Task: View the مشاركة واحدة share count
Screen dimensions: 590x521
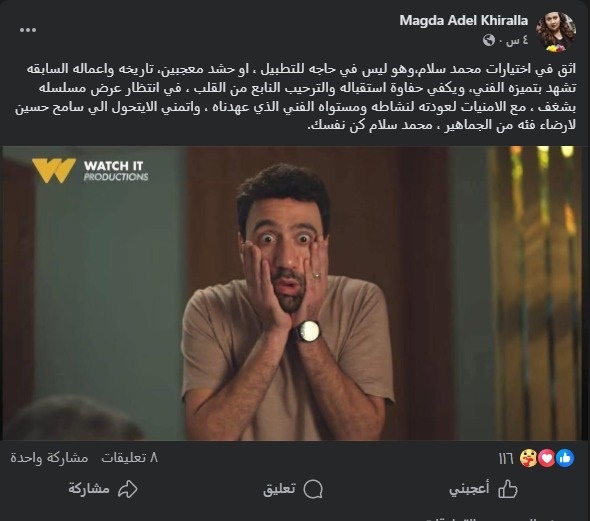Action: pos(49,458)
